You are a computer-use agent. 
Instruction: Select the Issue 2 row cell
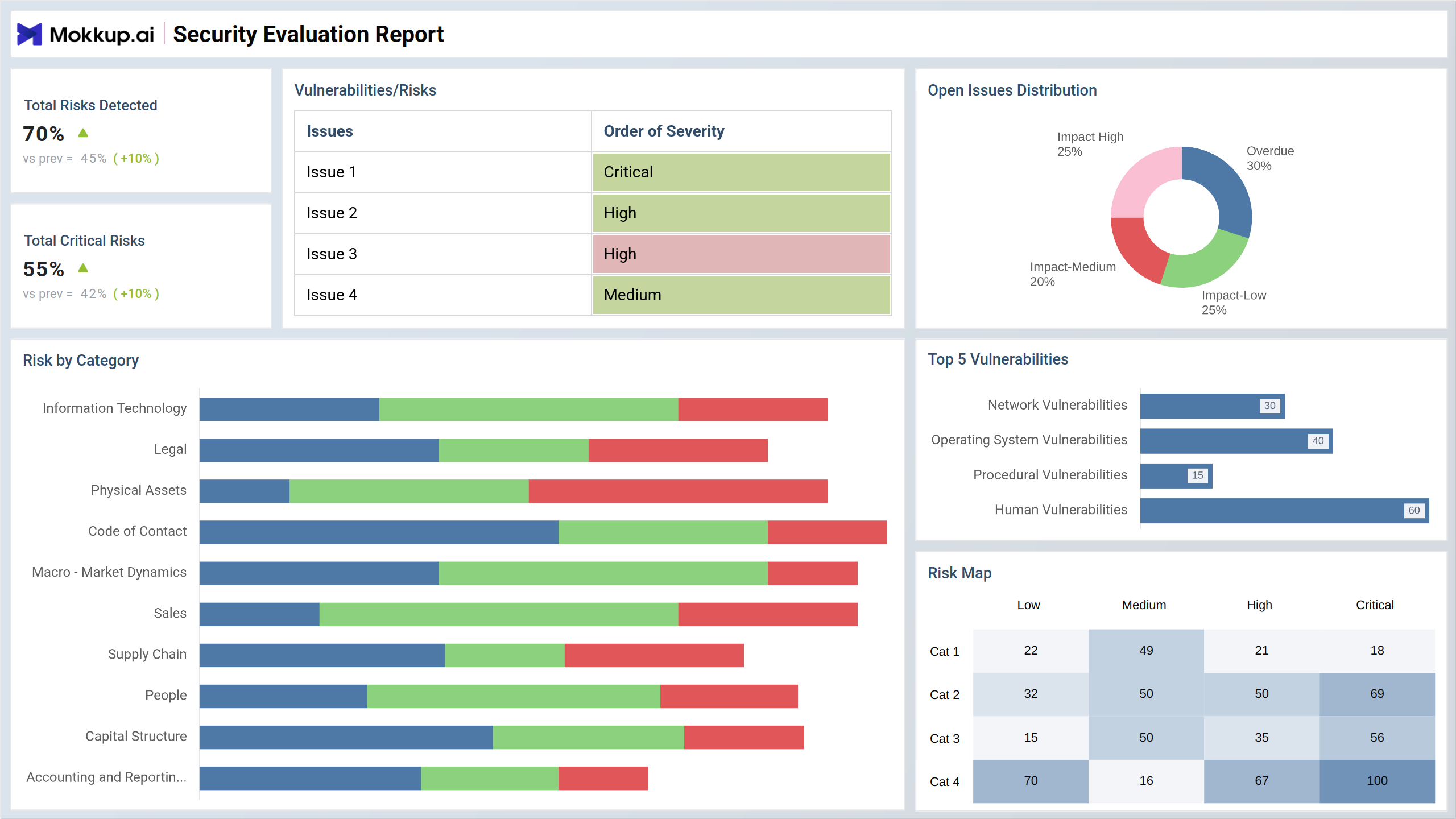443,213
